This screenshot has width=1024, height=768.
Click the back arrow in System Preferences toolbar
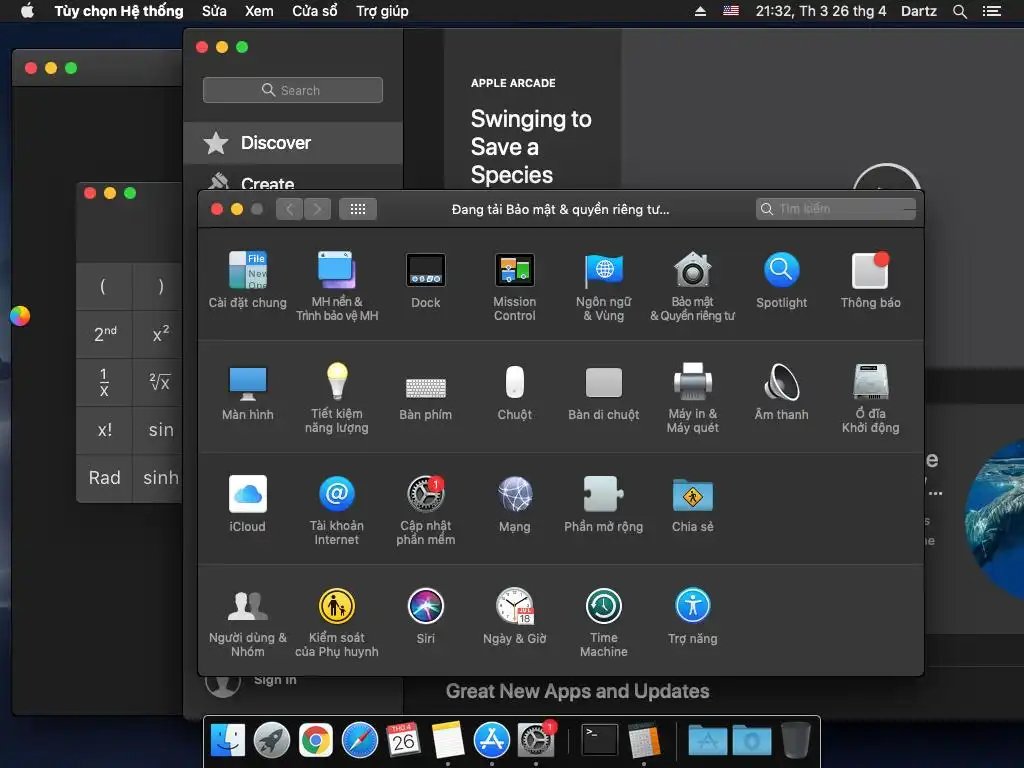pyautogui.click(x=289, y=209)
